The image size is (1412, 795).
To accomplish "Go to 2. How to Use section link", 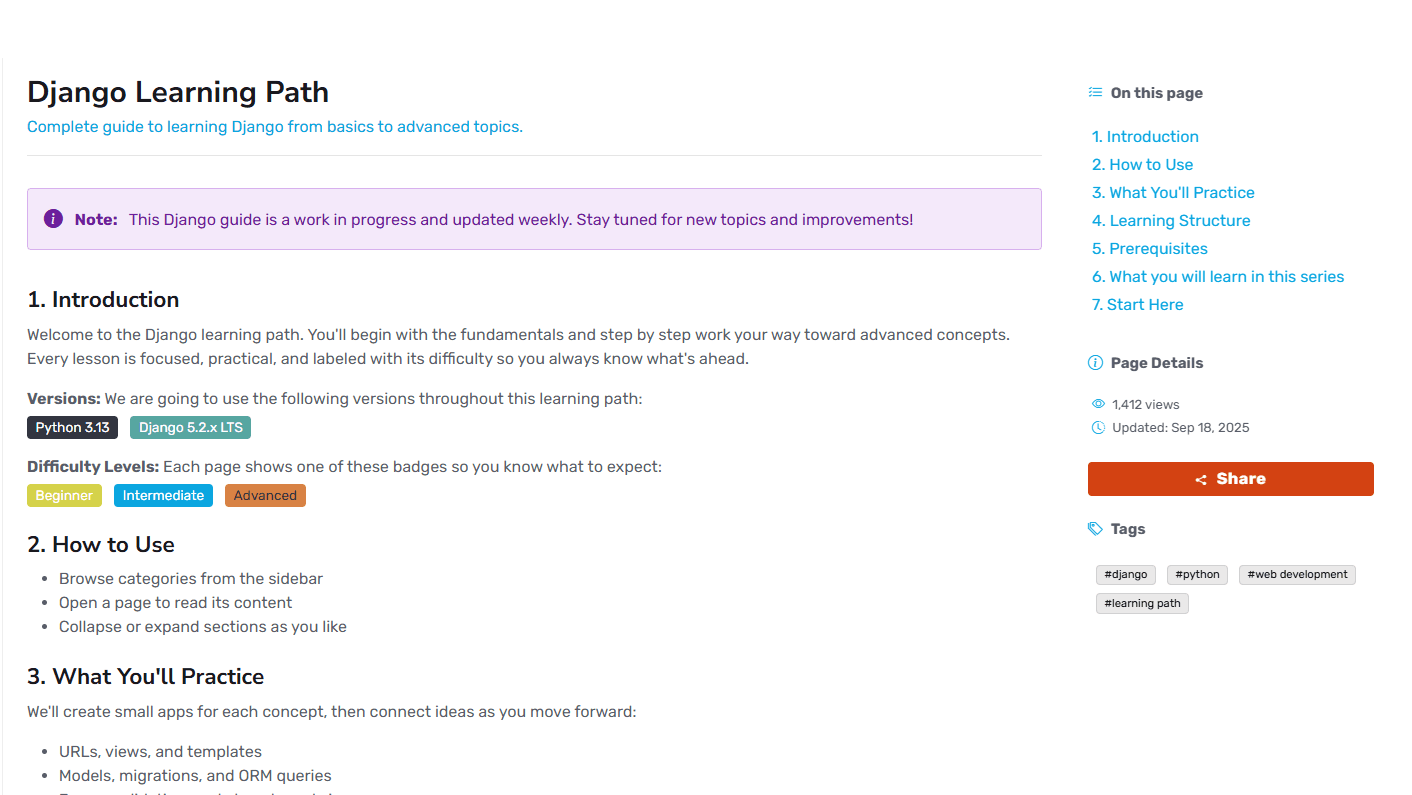I will [x=1142, y=164].
